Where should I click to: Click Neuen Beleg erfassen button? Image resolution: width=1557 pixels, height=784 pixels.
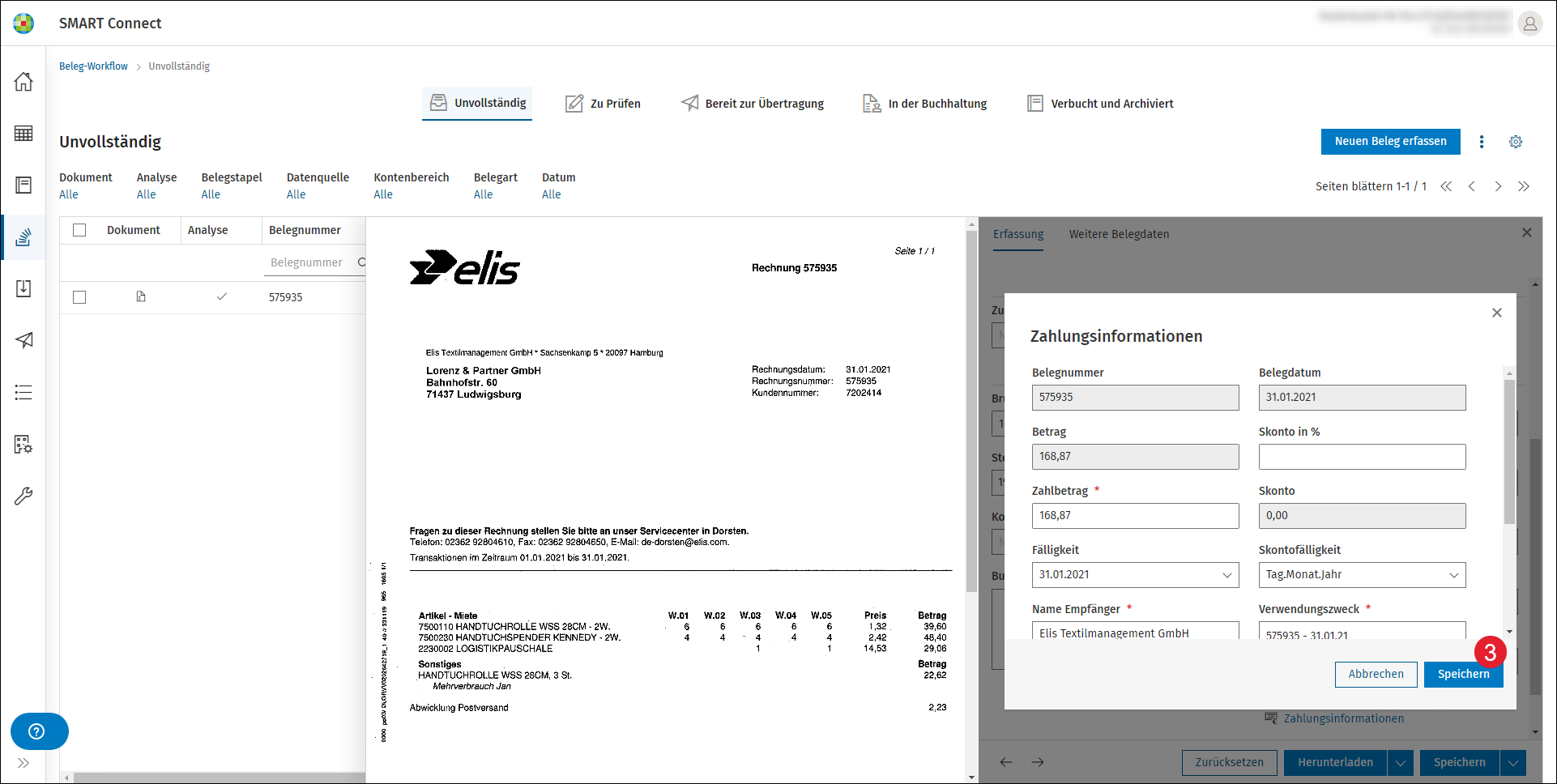point(1390,142)
